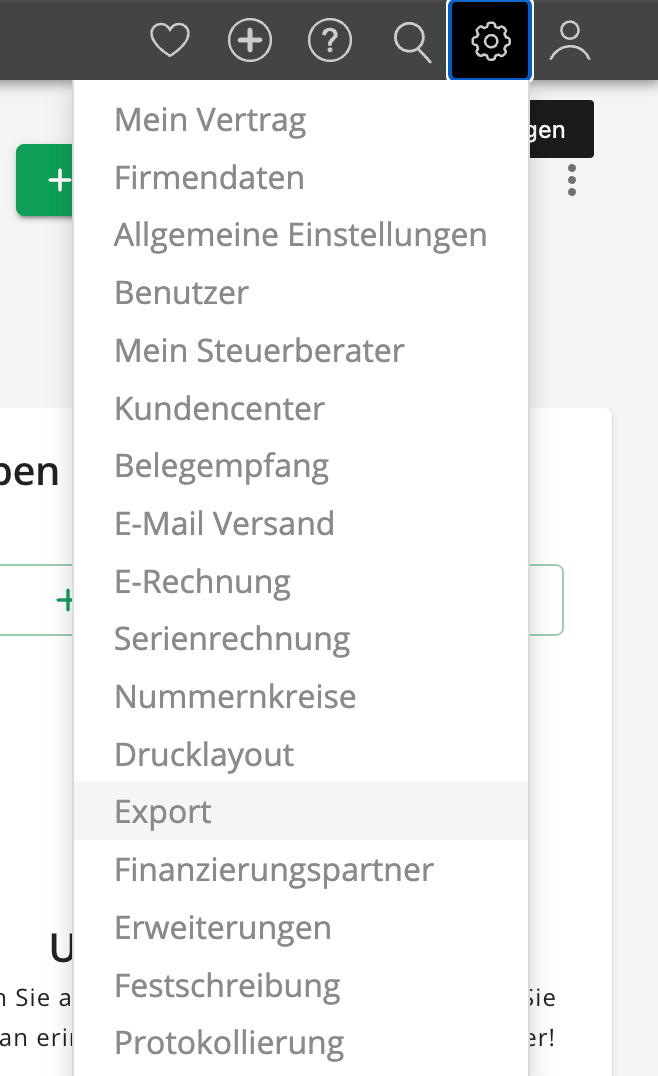658x1076 pixels.
Task: Click the circular plus icon to create something new
Action: pos(250,40)
